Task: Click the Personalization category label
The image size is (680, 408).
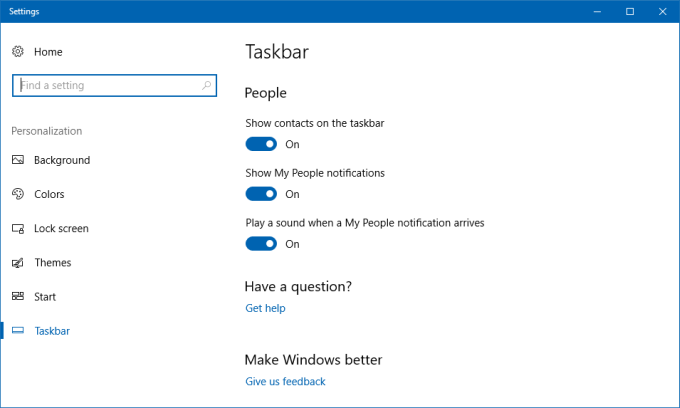Action: [x=46, y=131]
